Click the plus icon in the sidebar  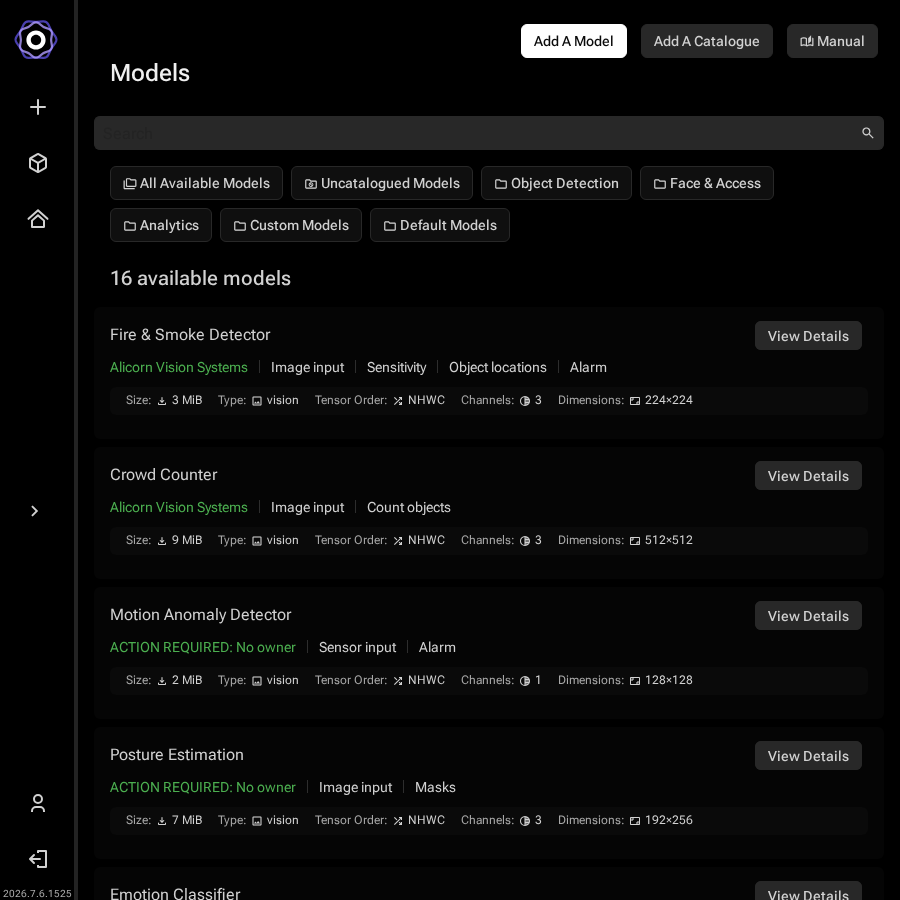(38, 107)
